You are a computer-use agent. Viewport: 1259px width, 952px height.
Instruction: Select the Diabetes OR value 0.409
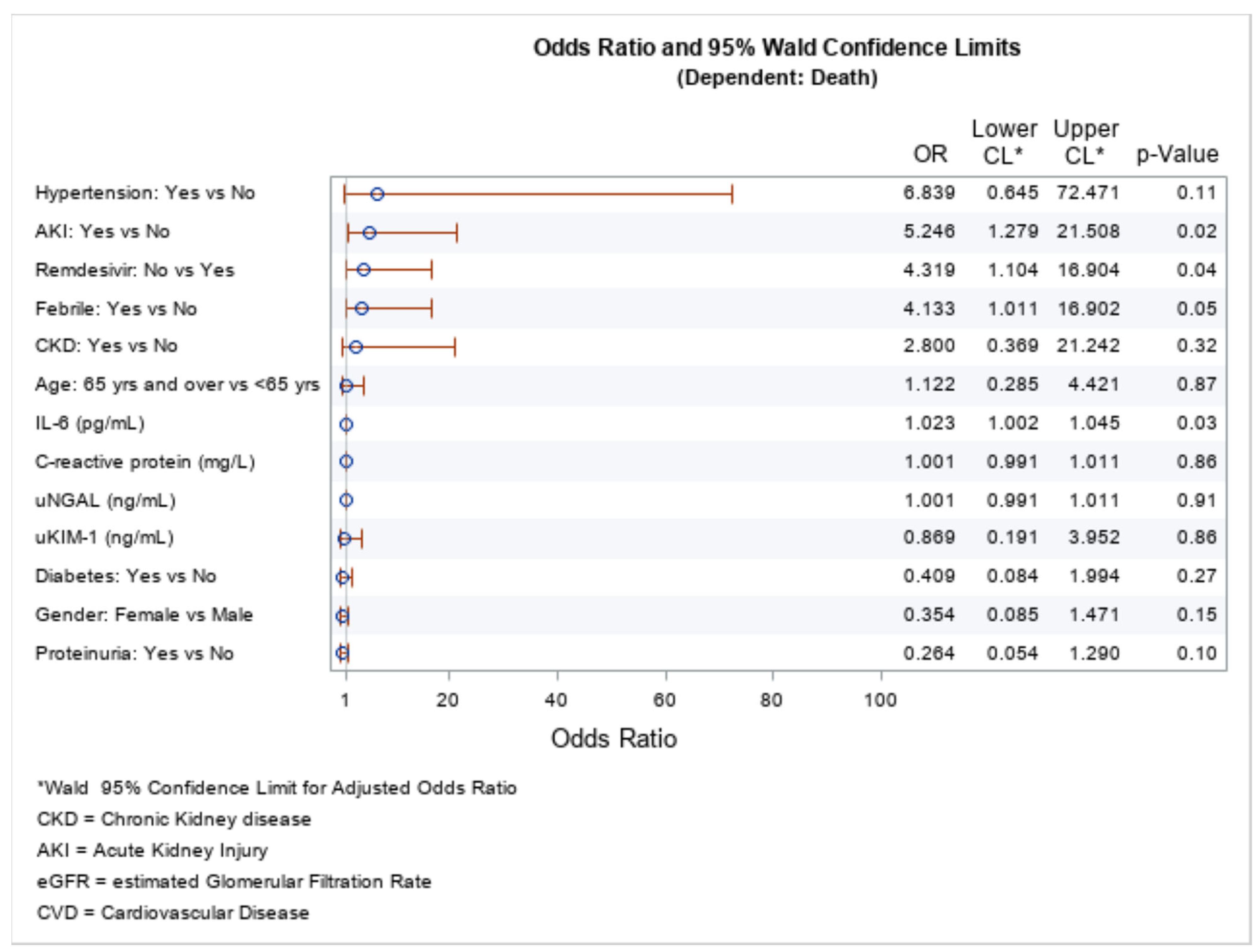click(x=929, y=576)
